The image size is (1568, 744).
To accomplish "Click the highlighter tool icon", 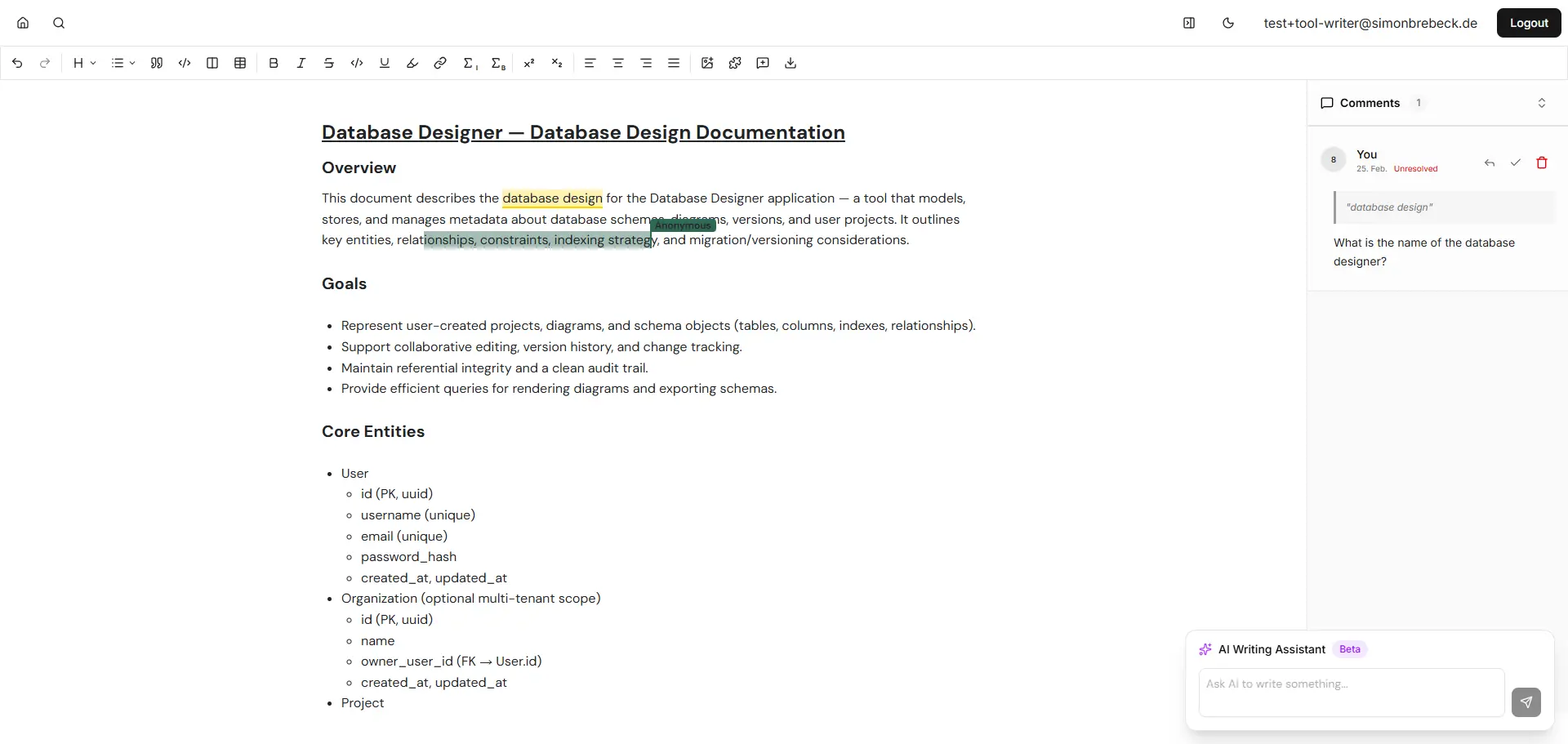I will click(x=412, y=63).
